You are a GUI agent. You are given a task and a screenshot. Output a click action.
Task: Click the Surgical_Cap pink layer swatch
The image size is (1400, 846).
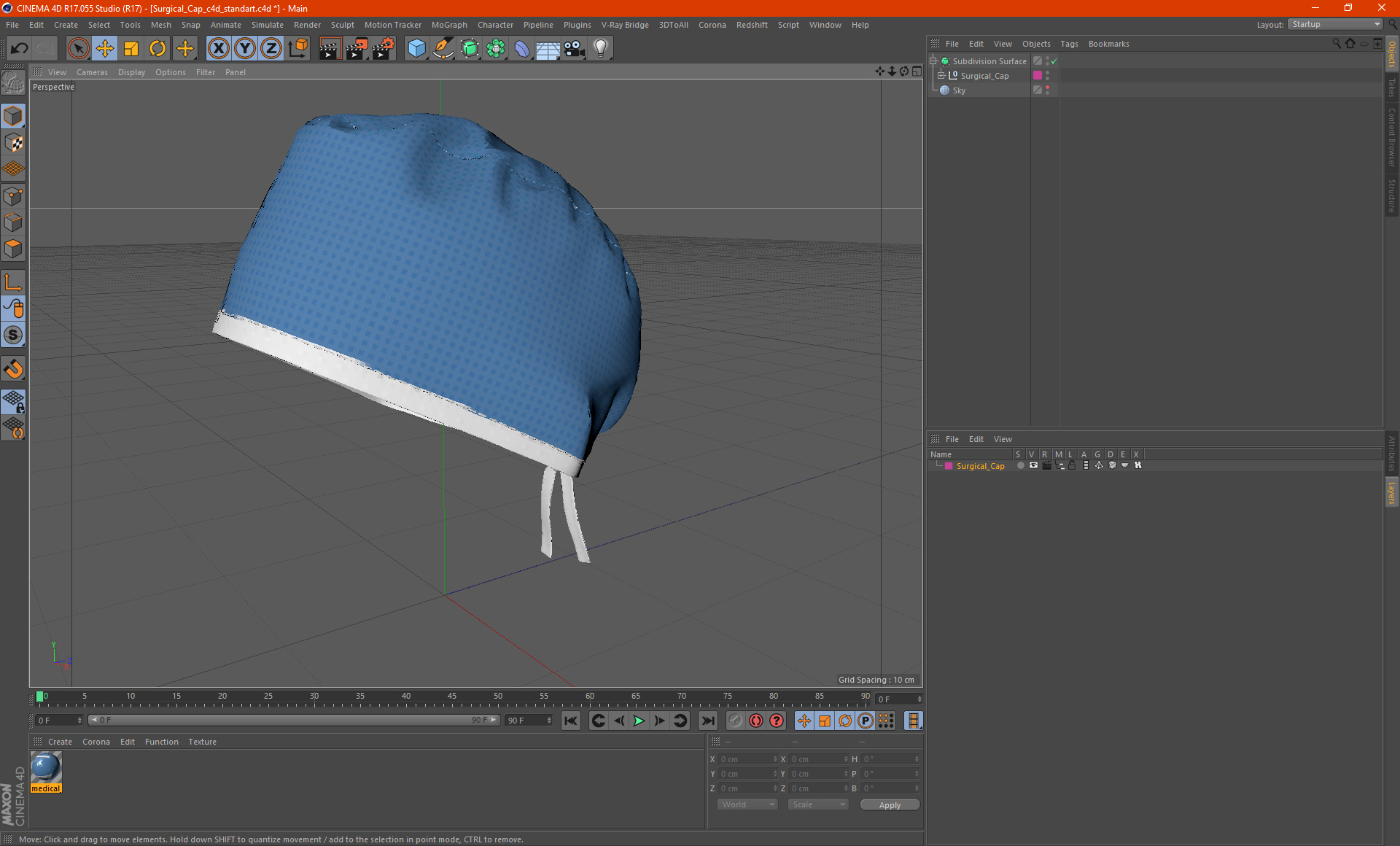1038,76
